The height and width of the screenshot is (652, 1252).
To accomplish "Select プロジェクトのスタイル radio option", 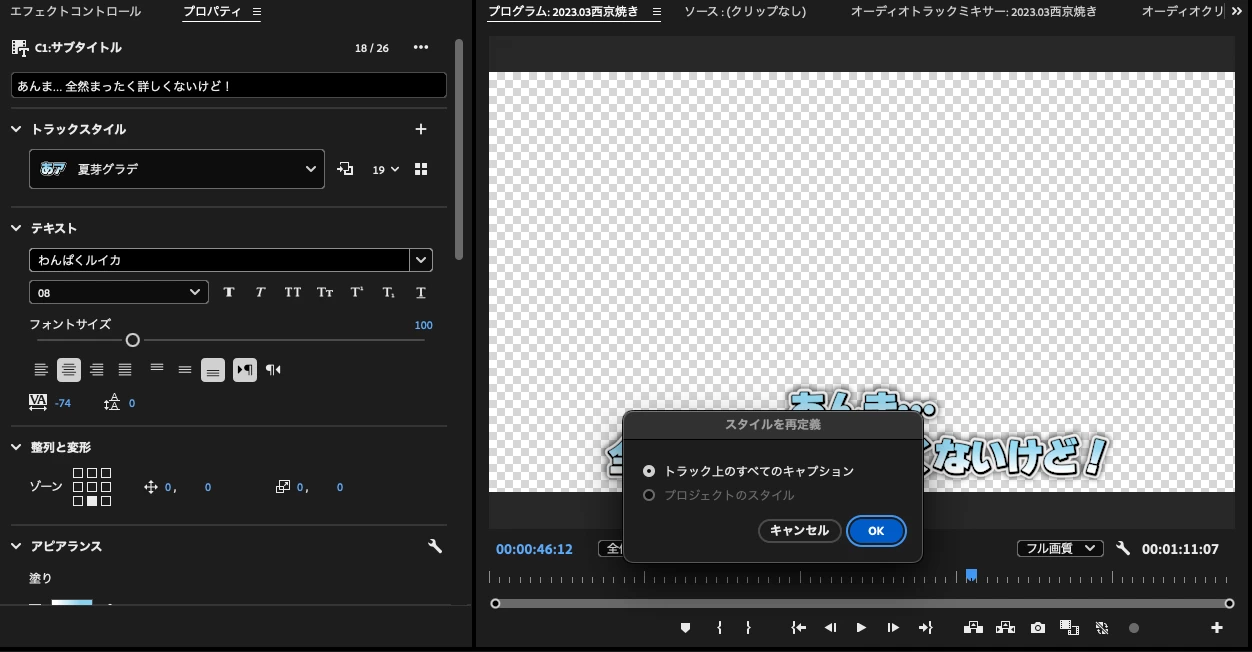I will (x=649, y=495).
